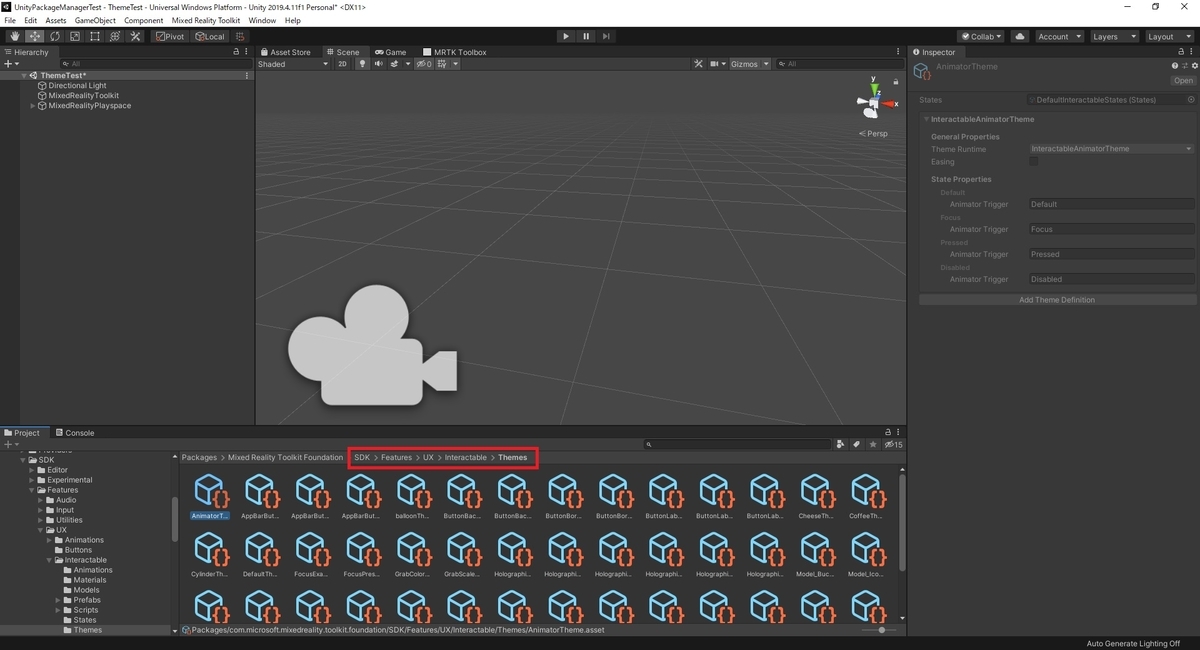The height and width of the screenshot is (650, 1200).
Task: Switch to the MRTK Toolbox tab
Action: [455, 52]
